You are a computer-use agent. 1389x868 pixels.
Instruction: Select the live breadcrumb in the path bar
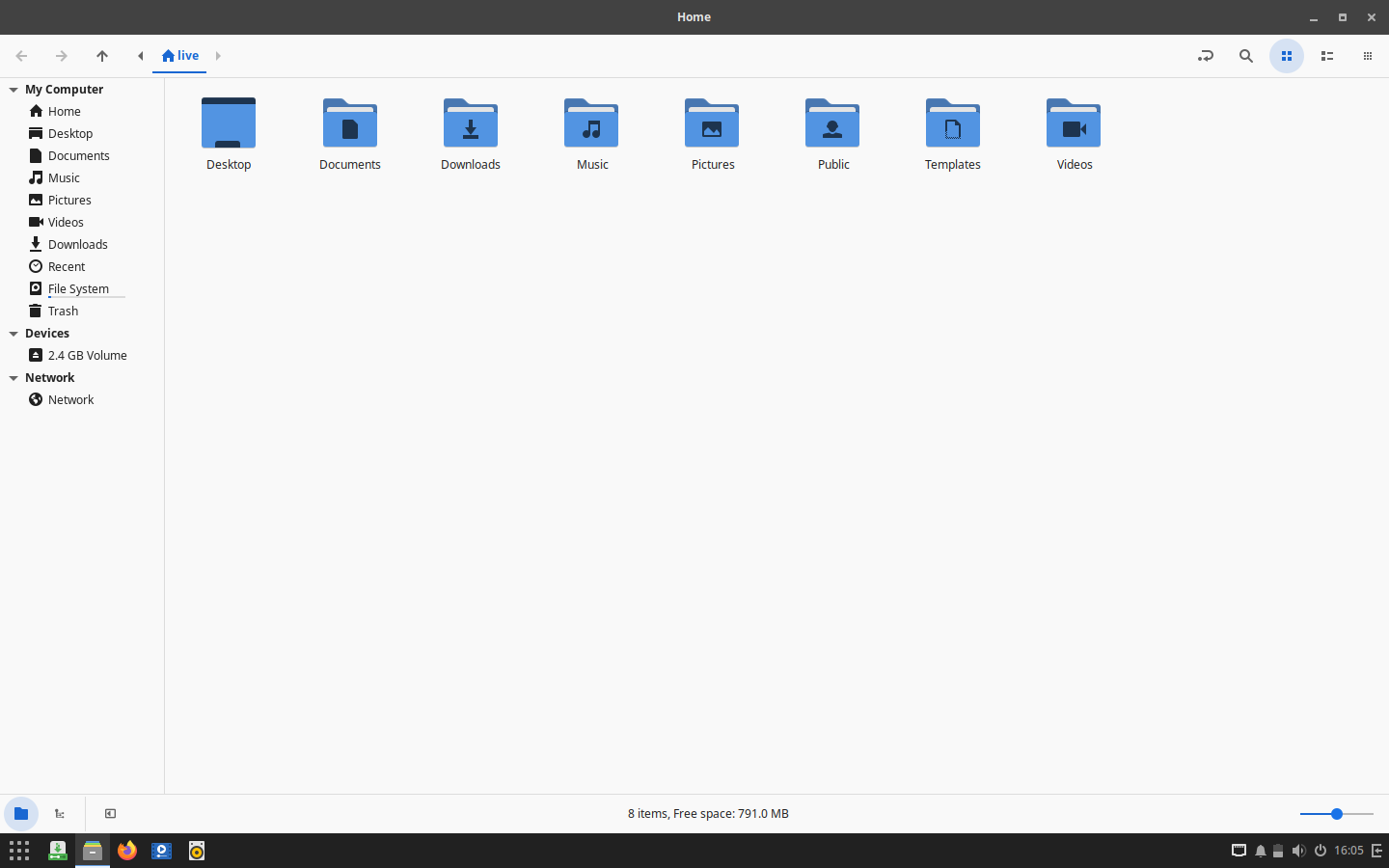point(179,56)
